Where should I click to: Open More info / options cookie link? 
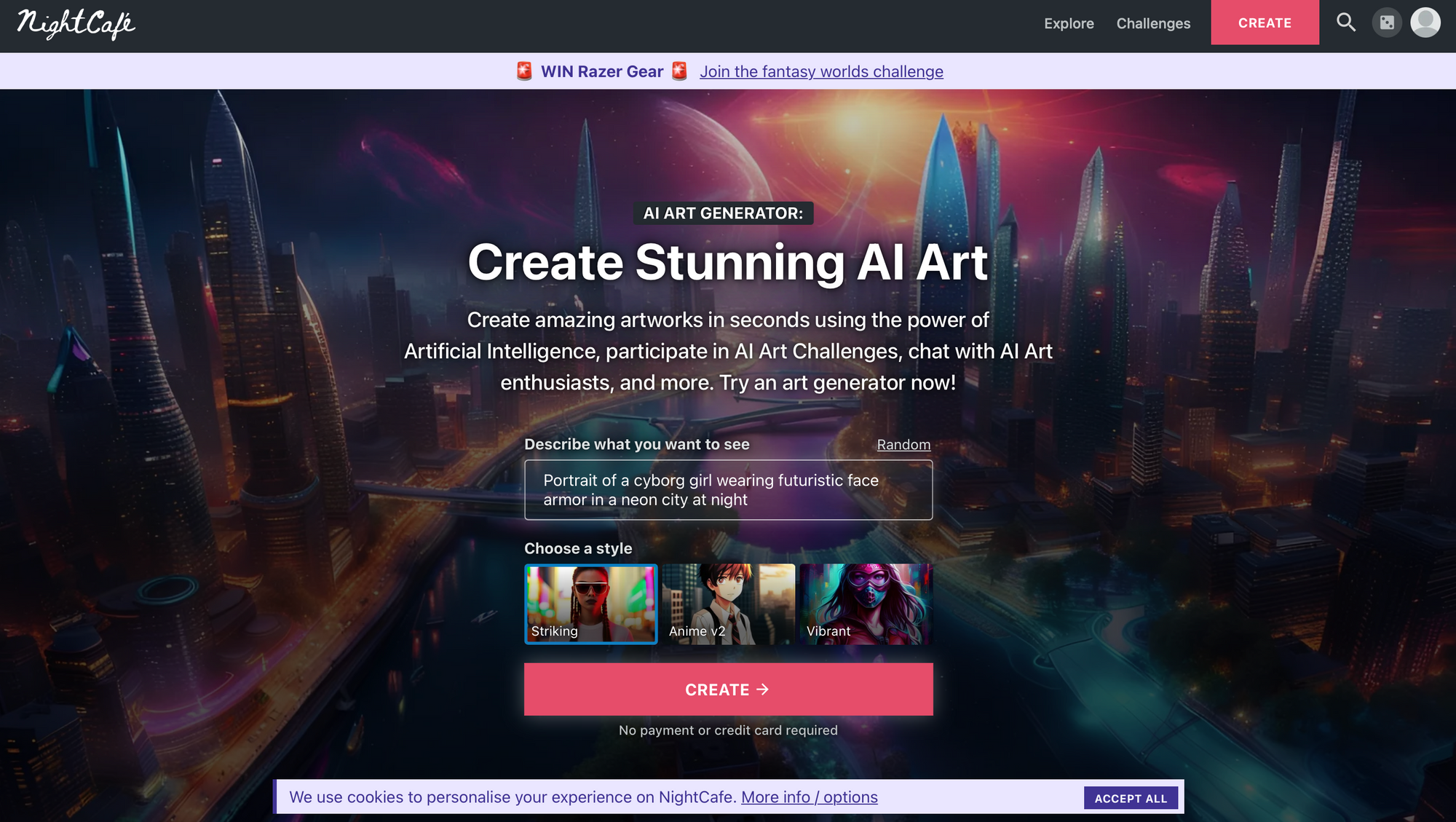(809, 797)
